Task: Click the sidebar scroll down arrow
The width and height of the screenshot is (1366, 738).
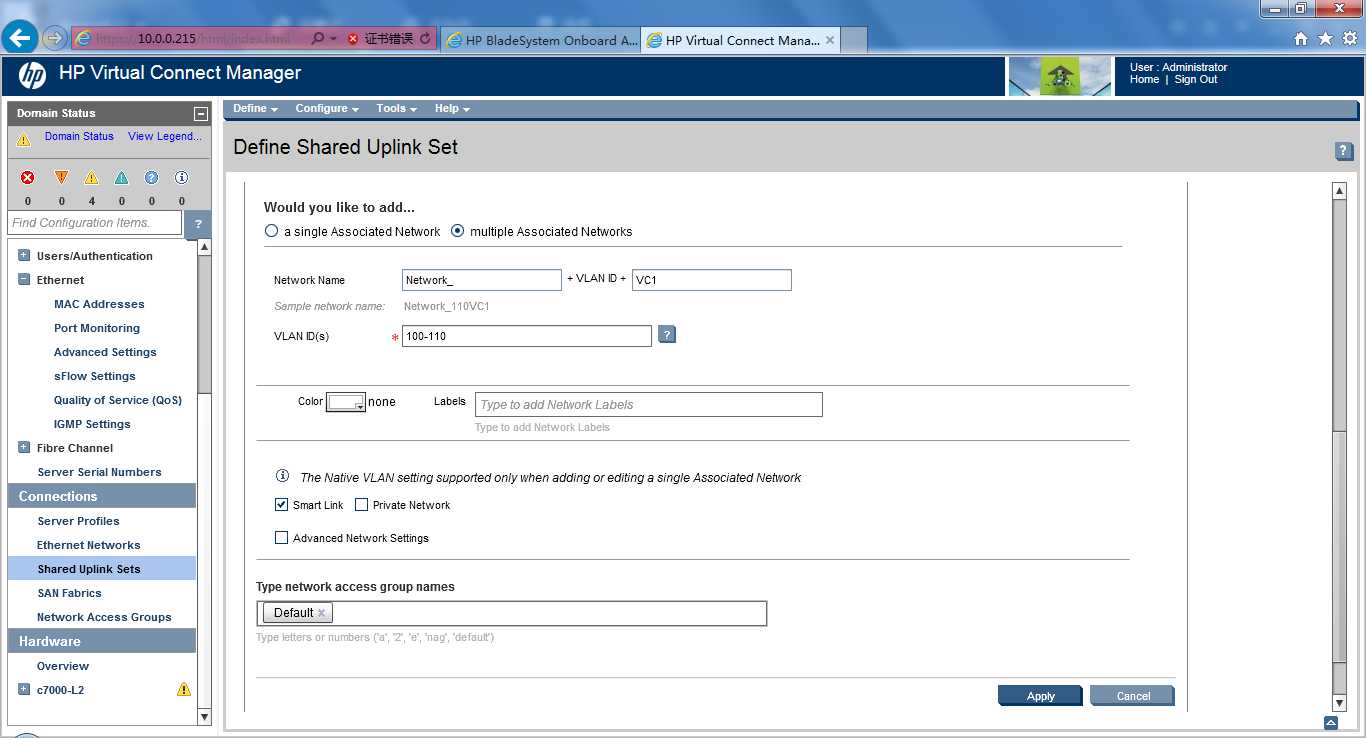Action: point(204,716)
